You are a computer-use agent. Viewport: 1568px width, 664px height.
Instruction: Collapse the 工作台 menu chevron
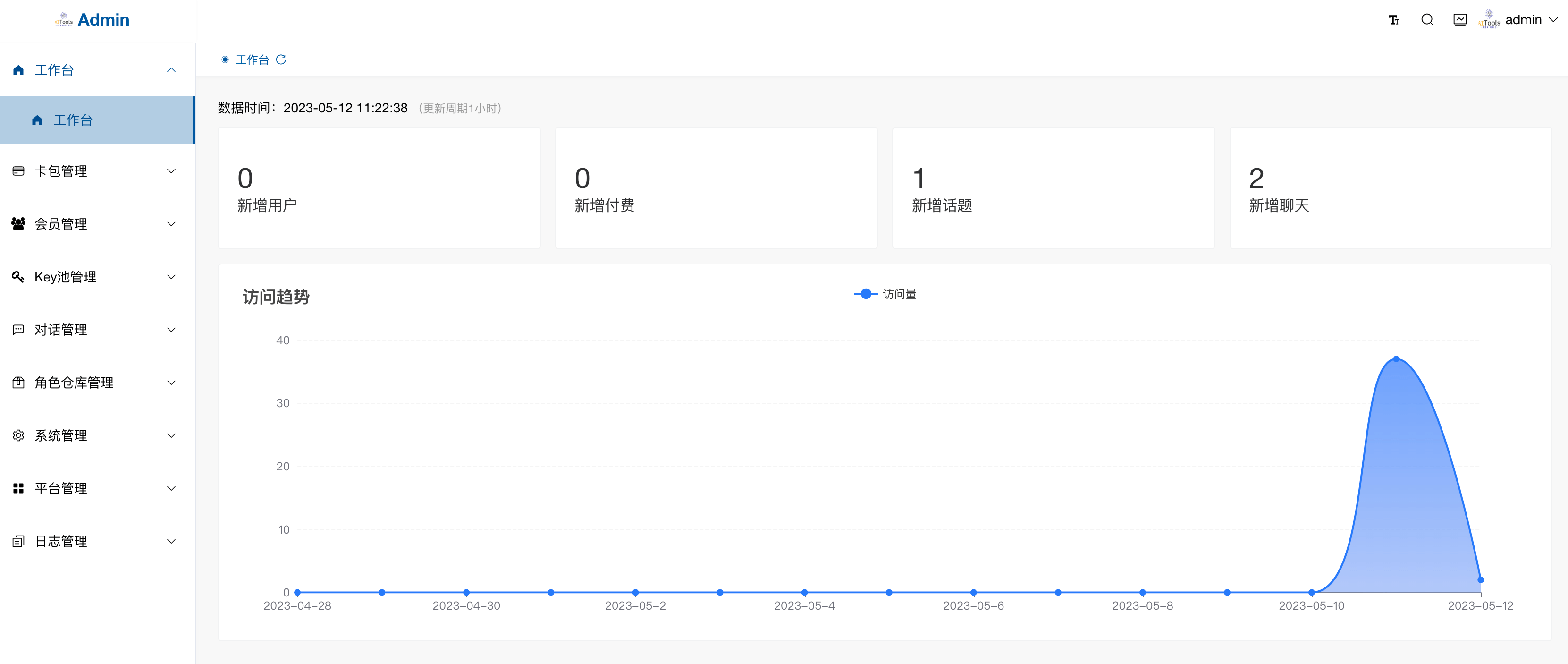pos(171,70)
